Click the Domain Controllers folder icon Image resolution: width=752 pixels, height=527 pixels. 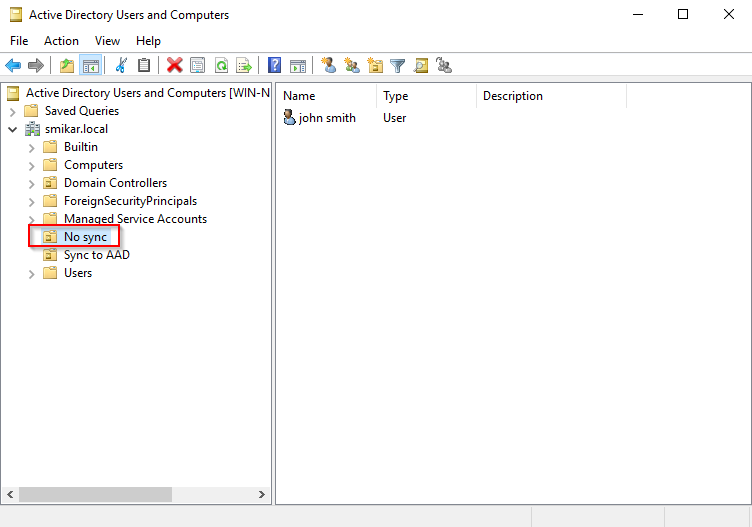[50, 183]
